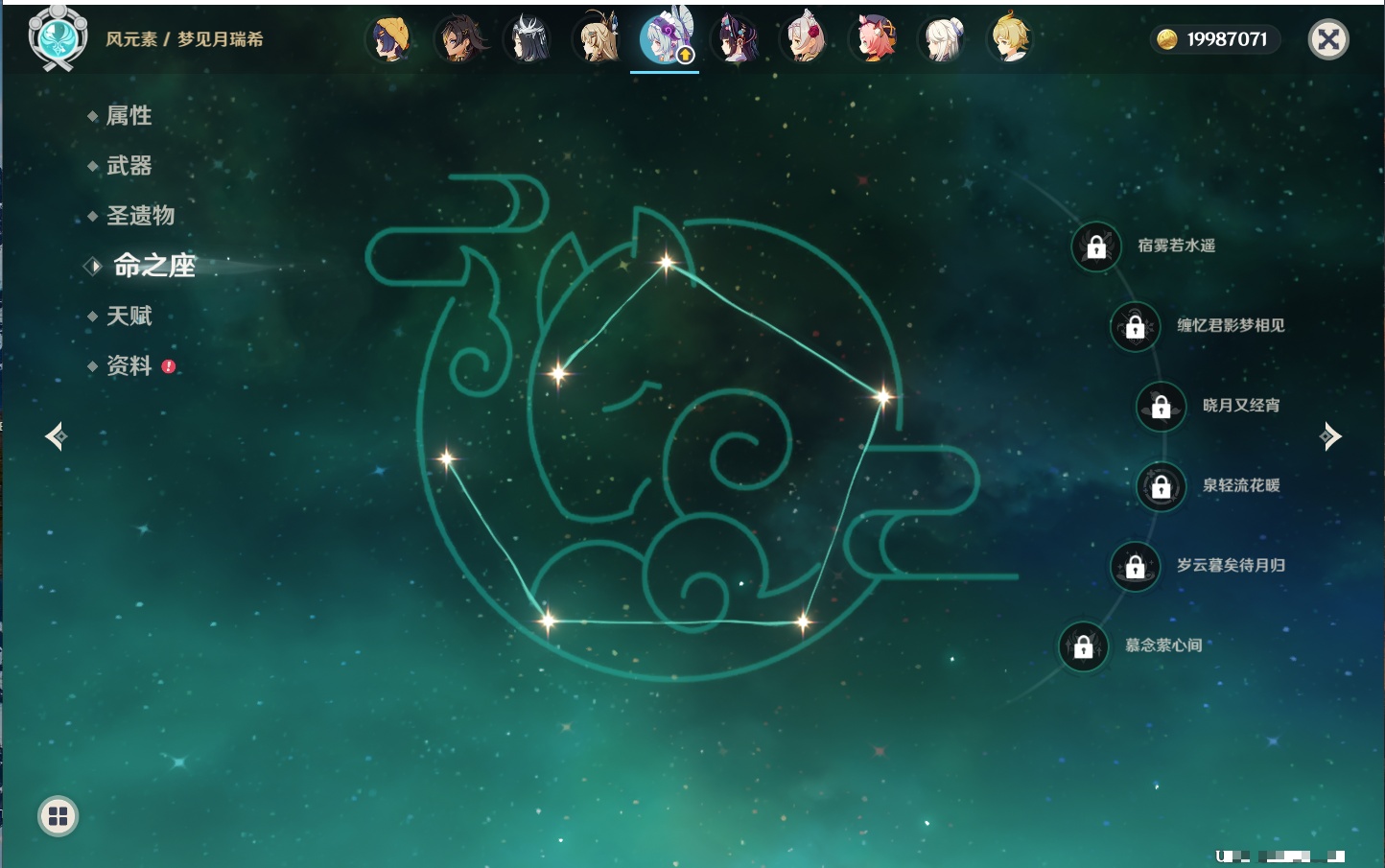Screen dimensions: 1385x868
Task: Select the black-haired character with the silver headpiece
Action: point(528,39)
